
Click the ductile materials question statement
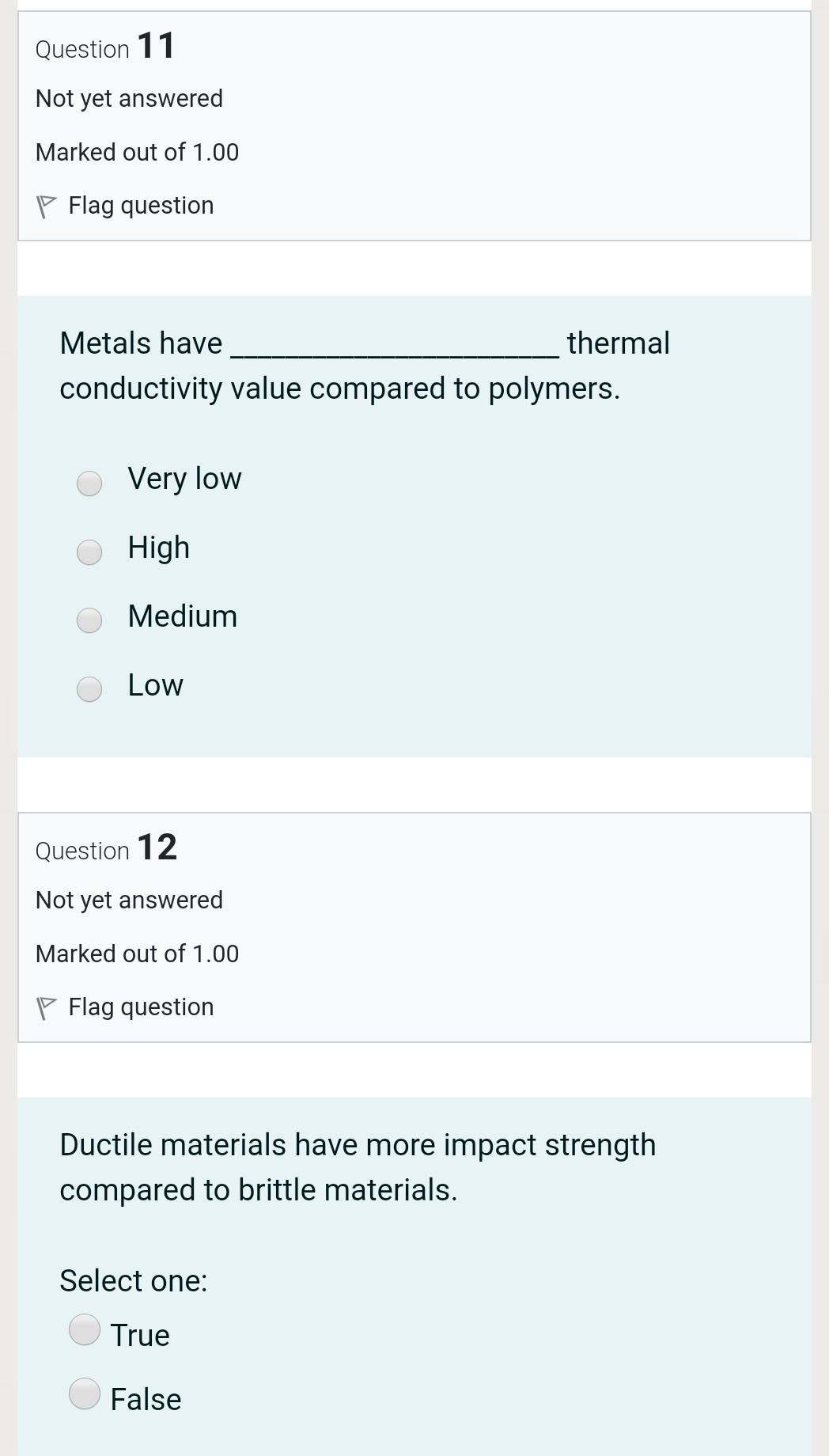pyautogui.click(x=358, y=1167)
